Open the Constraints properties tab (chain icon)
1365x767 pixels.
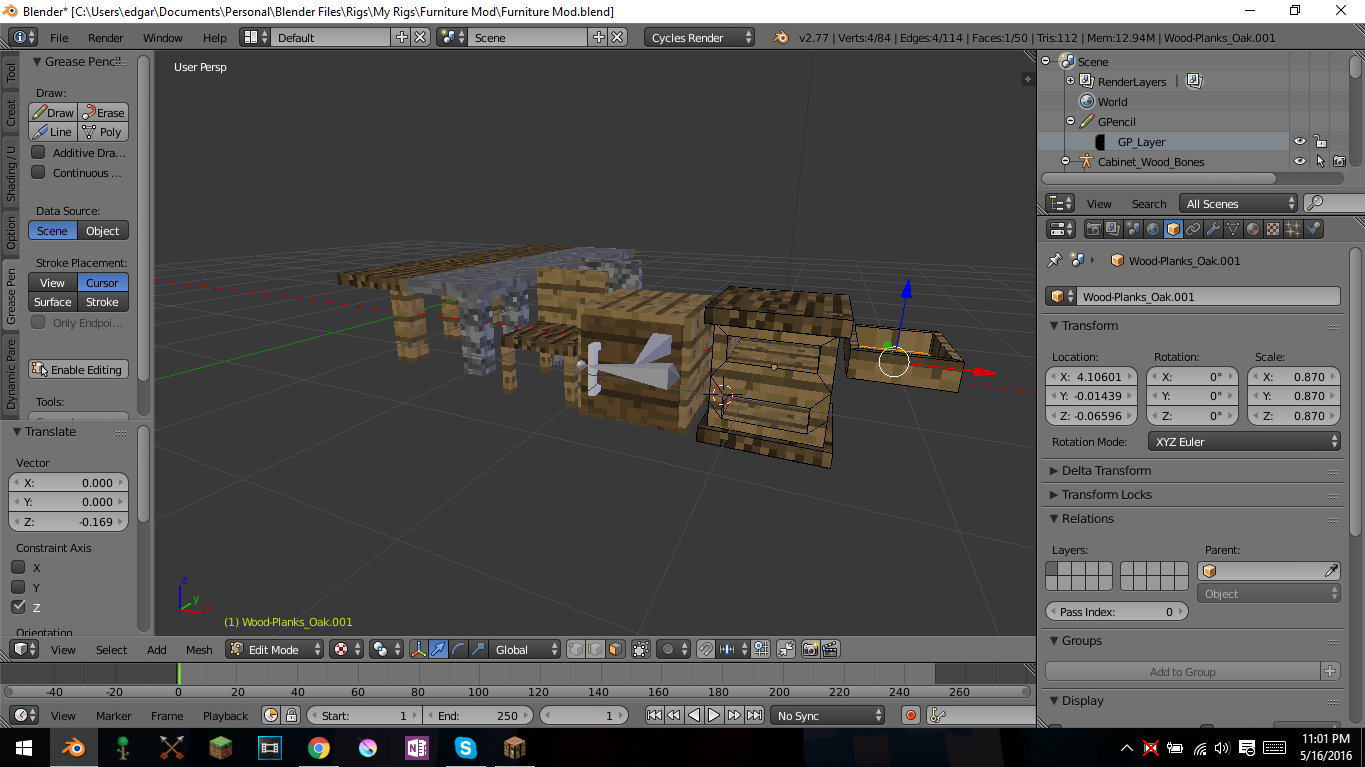[x=1193, y=229]
